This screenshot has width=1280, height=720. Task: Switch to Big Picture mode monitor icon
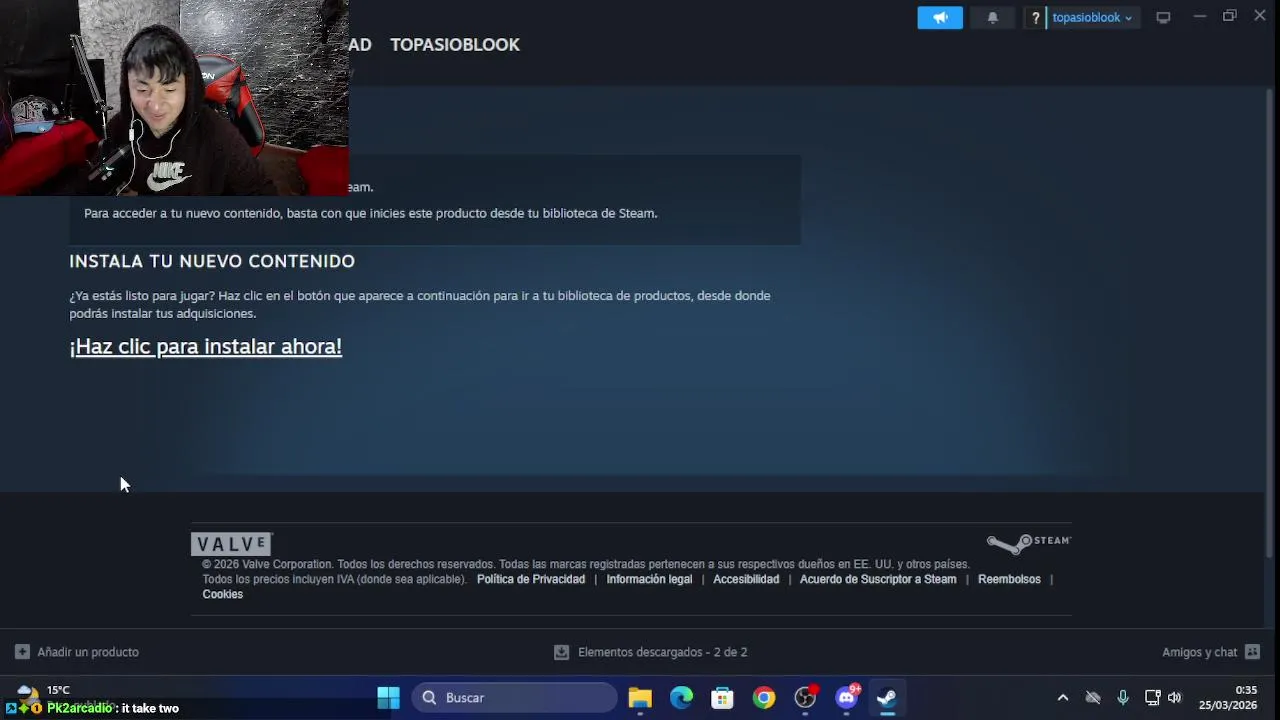pyautogui.click(x=1163, y=18)
